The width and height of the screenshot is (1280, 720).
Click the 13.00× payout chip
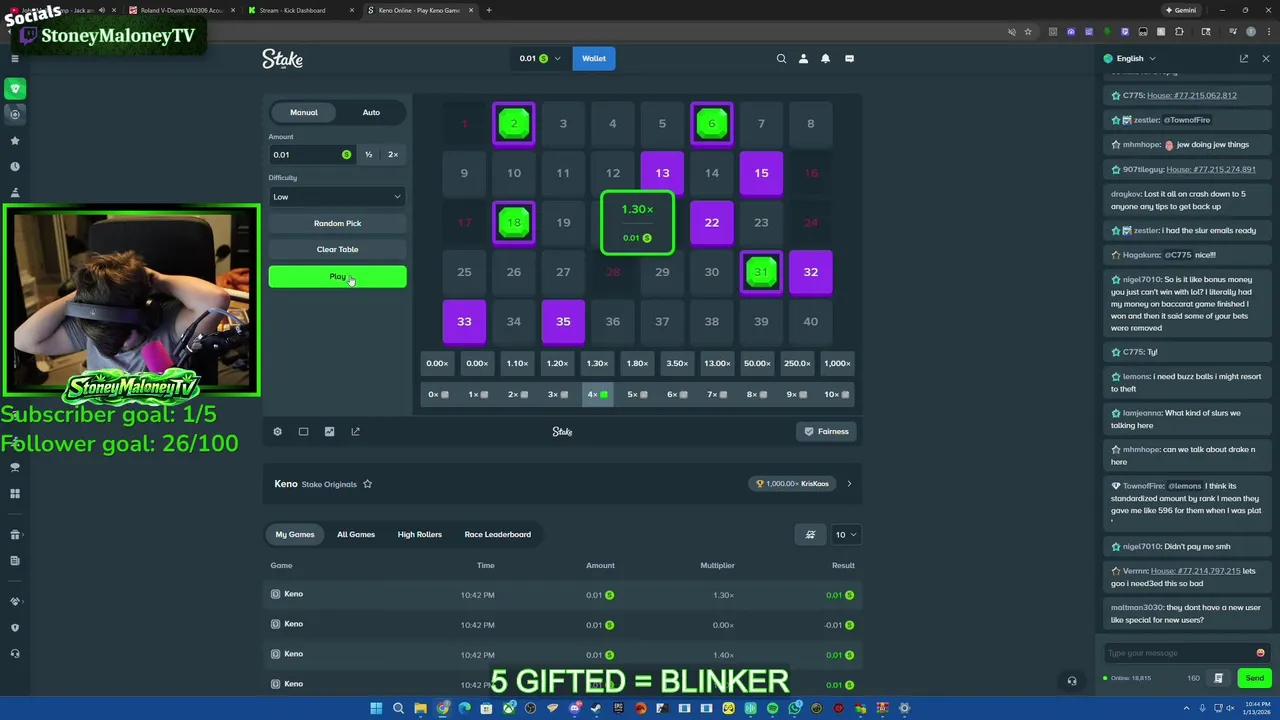(717, 364)
